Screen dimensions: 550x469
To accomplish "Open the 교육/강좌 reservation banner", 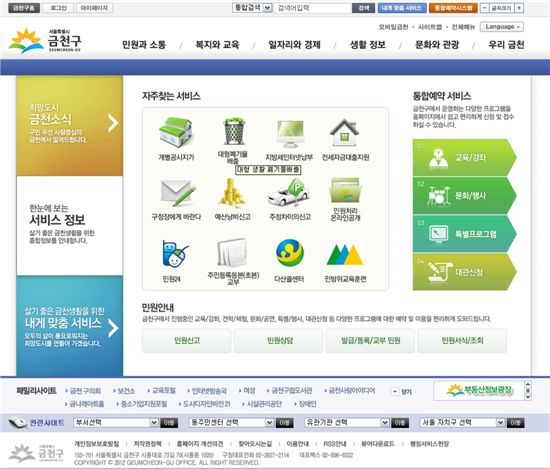I will coord(464,158).
